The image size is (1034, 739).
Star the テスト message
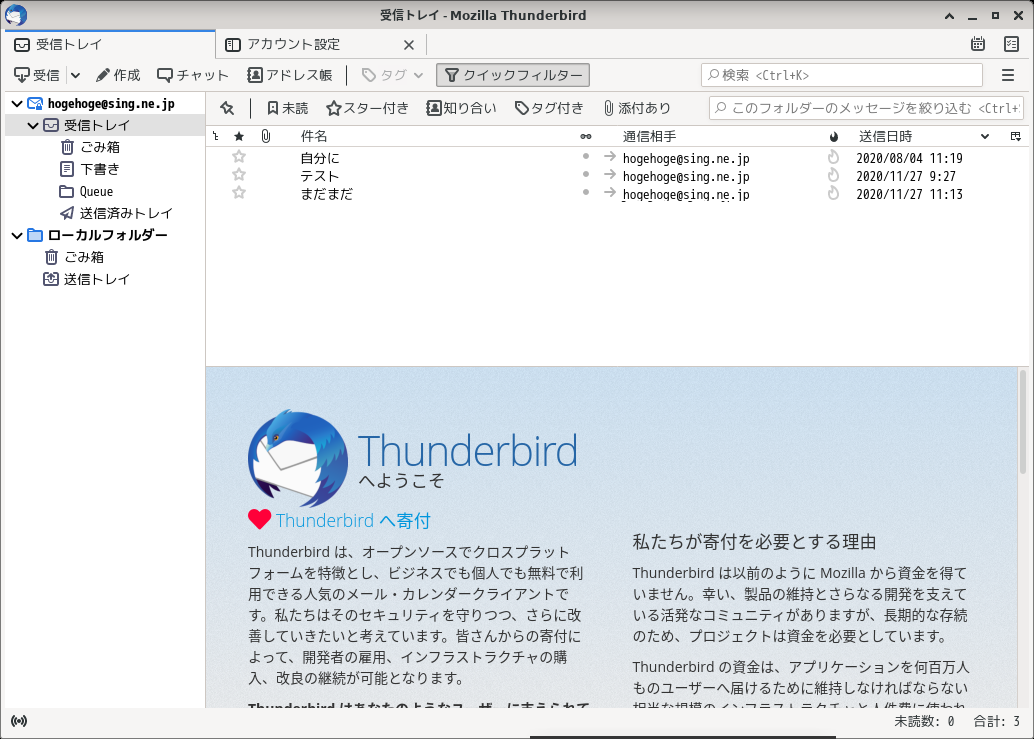click(239, 175)
